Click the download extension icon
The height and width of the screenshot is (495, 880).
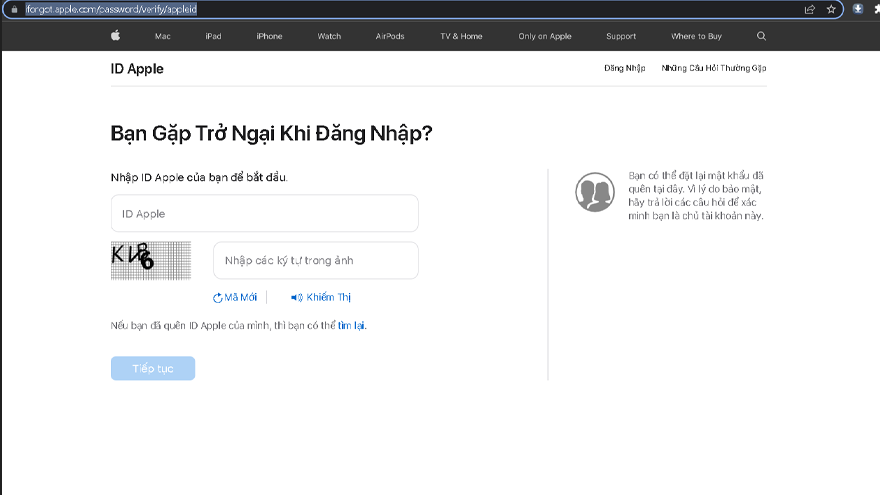pyautogui.click(x=857, y=9)
